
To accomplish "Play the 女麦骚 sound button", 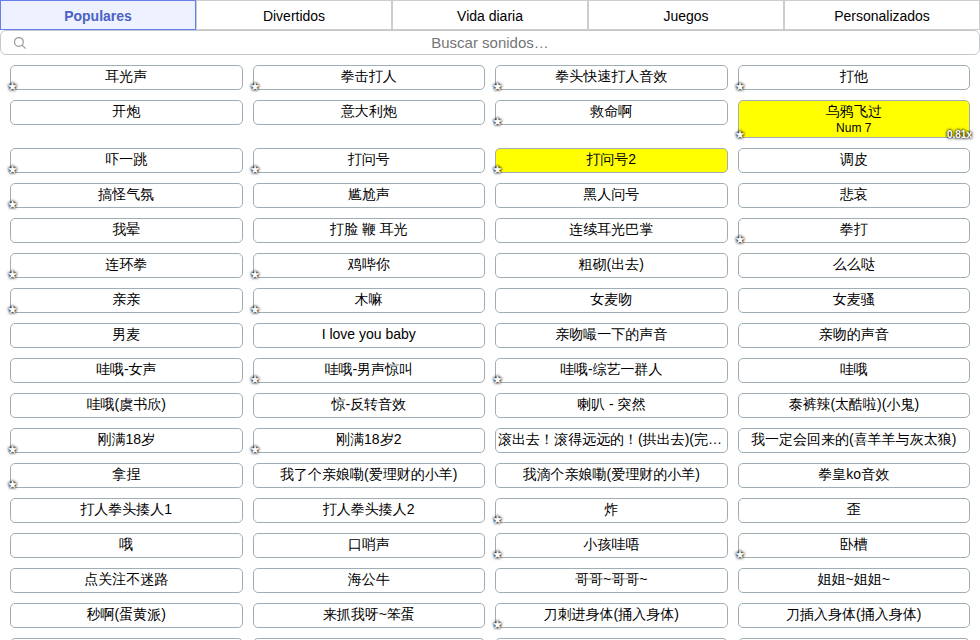I will [854, 300].
